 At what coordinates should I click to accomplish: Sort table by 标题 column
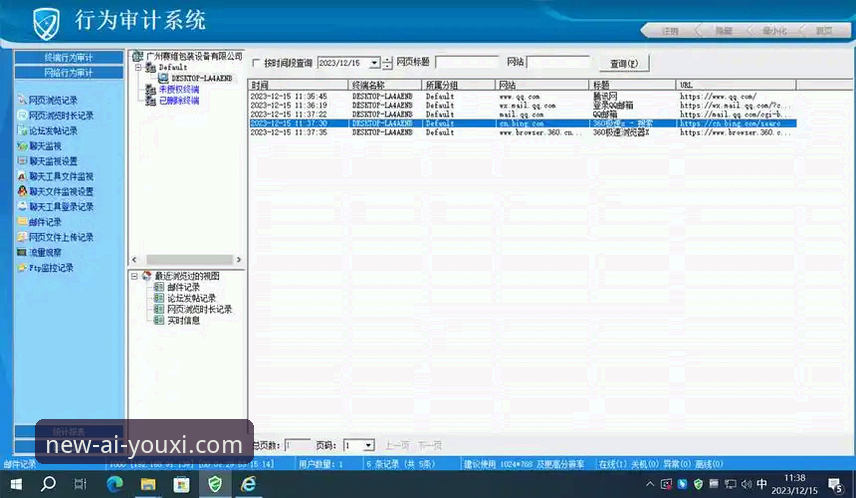[x=633, y=85]
